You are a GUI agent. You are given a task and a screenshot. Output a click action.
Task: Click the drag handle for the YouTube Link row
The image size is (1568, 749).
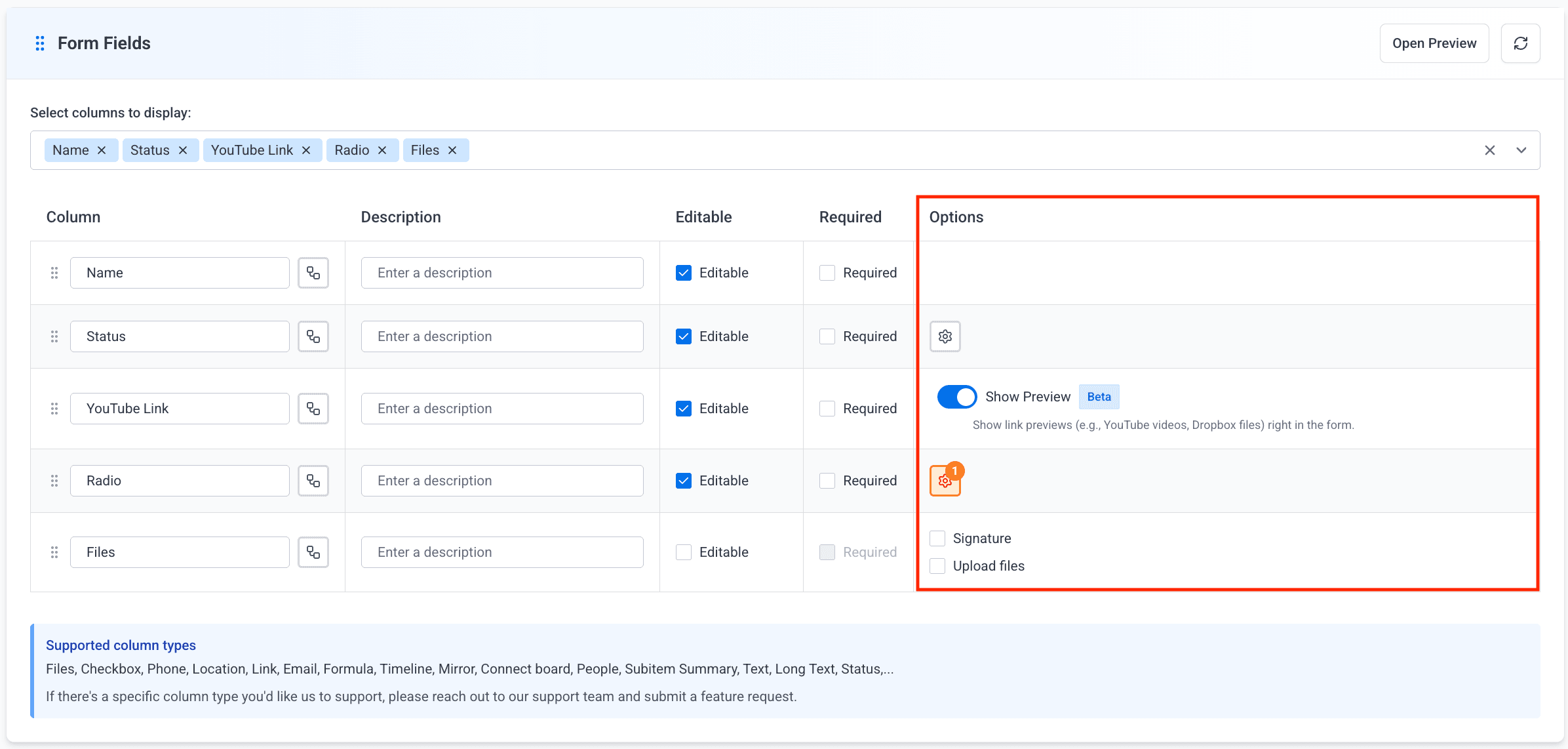click(x=54, y=409)
